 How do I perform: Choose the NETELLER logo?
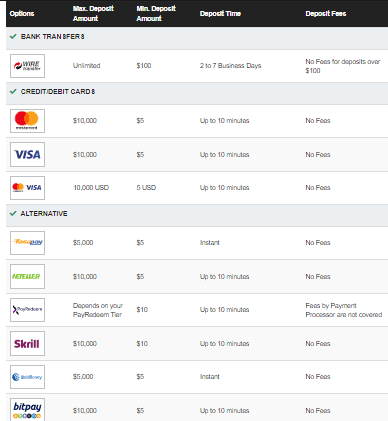pyautogui.click(x=27, y=276)
